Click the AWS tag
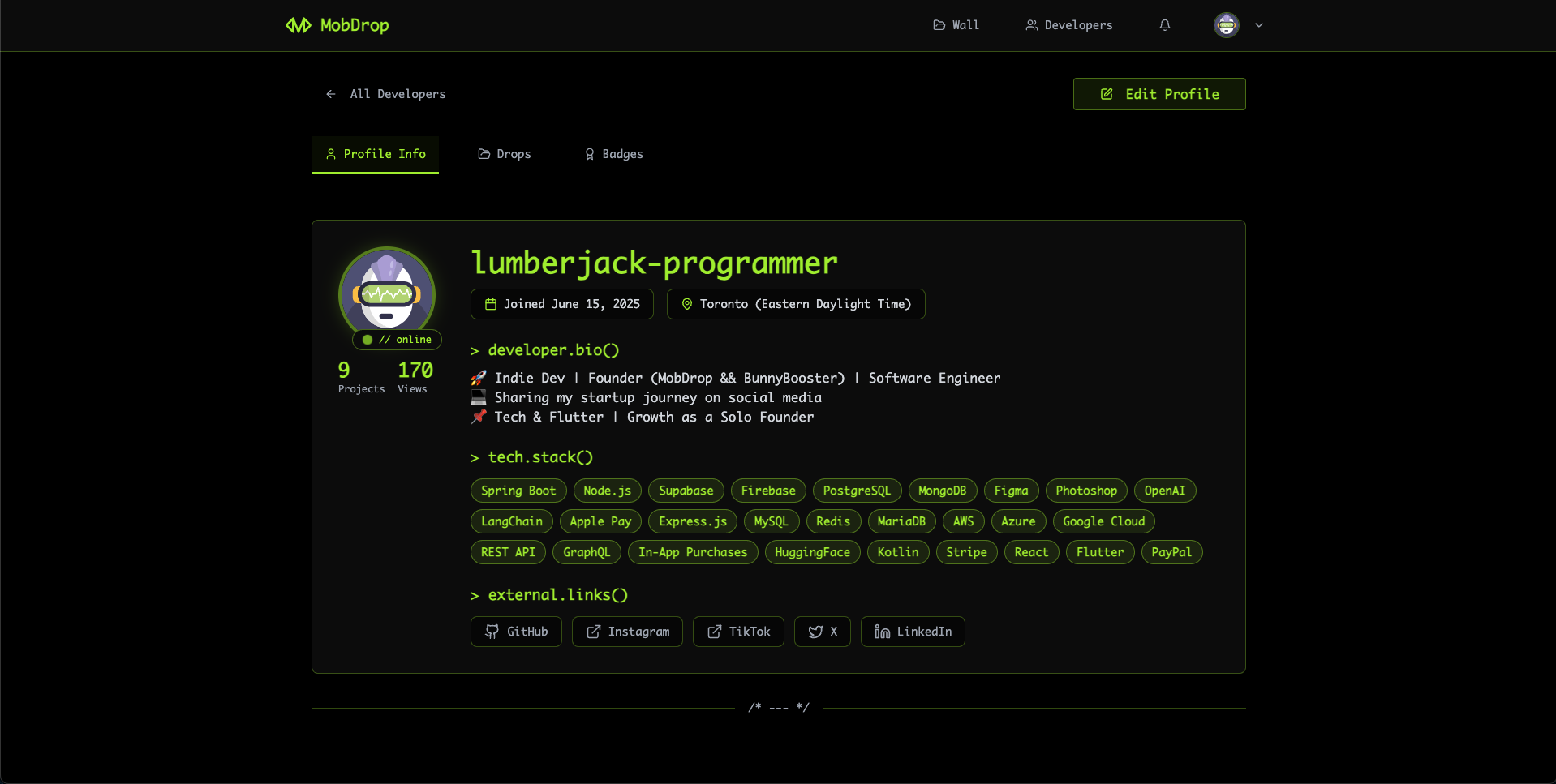The height and width of the screenshot is (784, 1556). click(964, 521)
